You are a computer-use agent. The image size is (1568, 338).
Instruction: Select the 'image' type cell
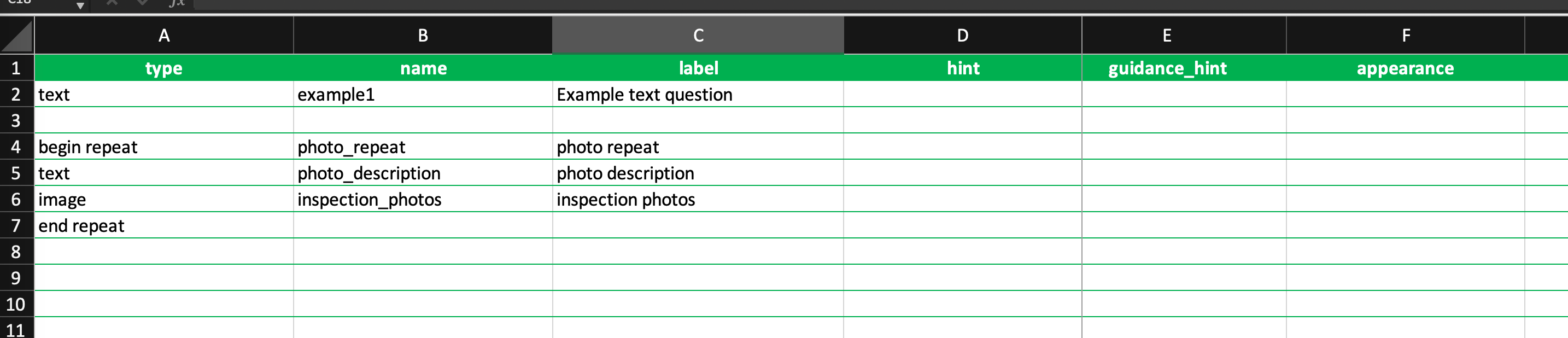click(163, 200)
